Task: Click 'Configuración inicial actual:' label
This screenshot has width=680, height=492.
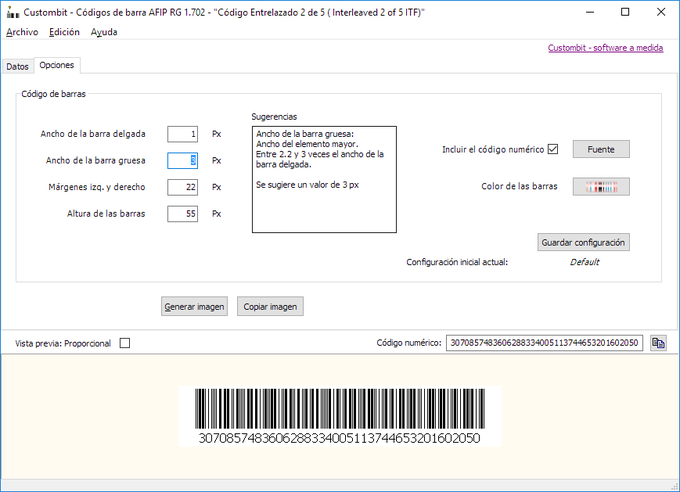Action: tap(457, 262)
